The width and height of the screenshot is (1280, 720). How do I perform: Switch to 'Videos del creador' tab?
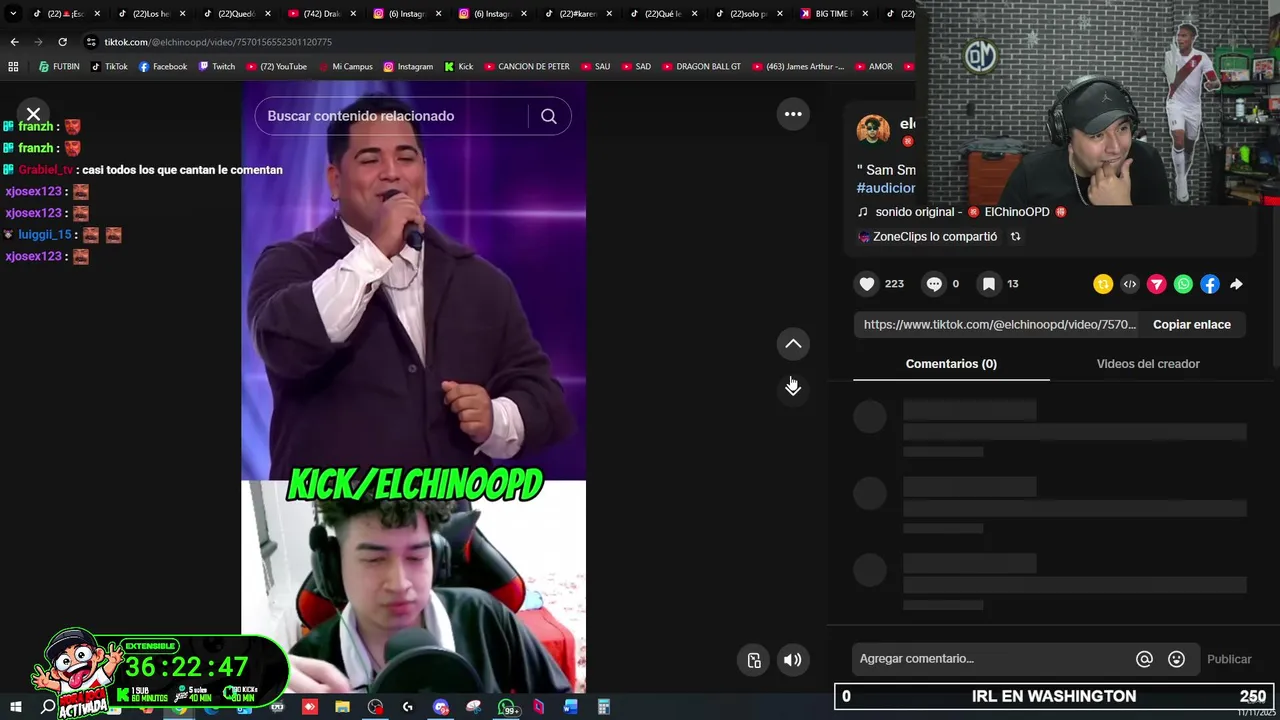[1148, 364]
